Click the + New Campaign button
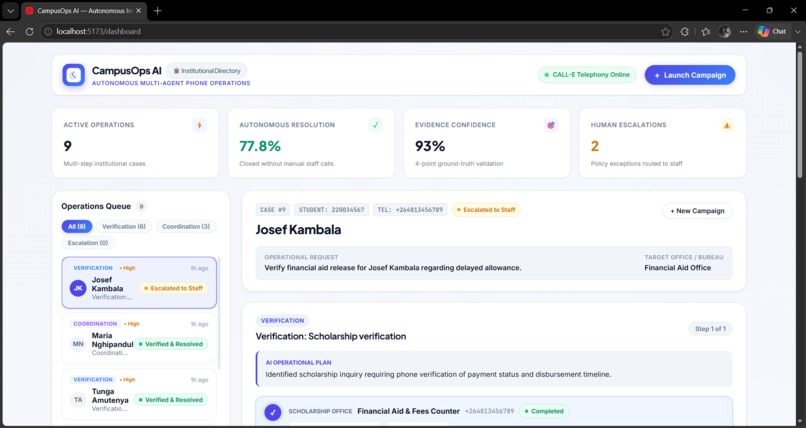The width and height of the screenshot is (806, 428). [697, 211]
